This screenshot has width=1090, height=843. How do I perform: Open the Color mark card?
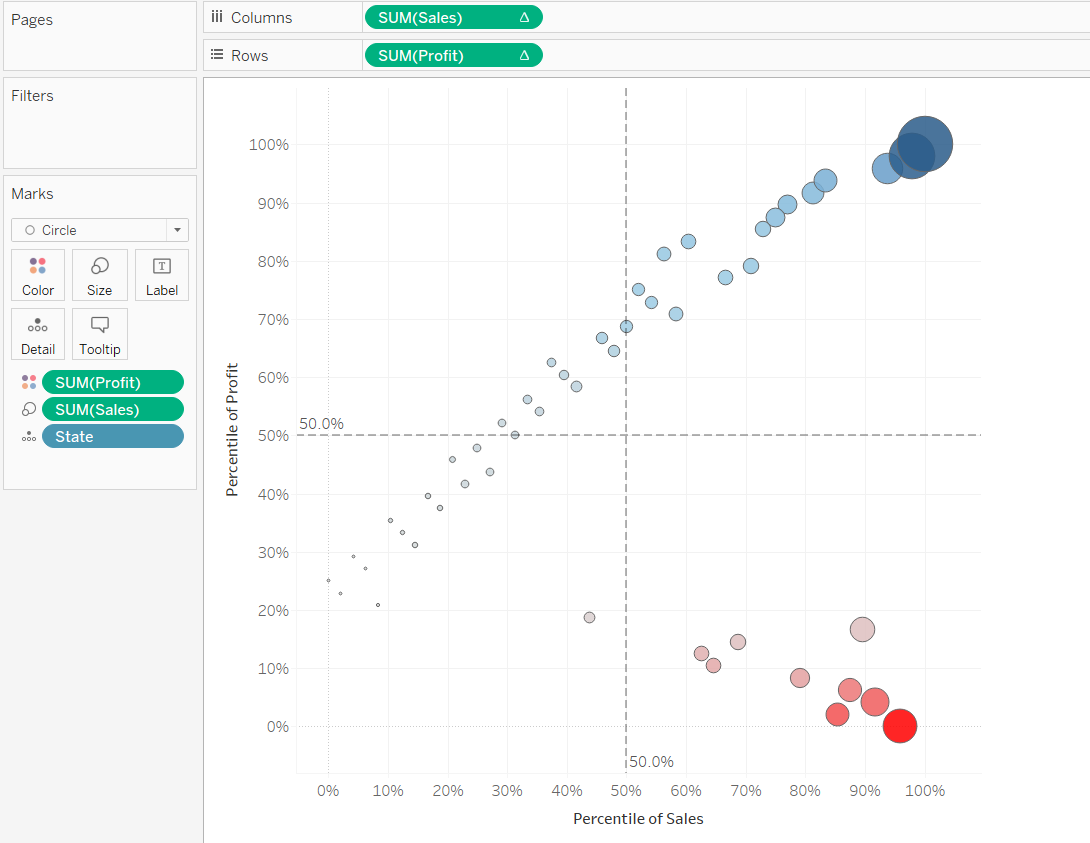(x=38, y=275)
